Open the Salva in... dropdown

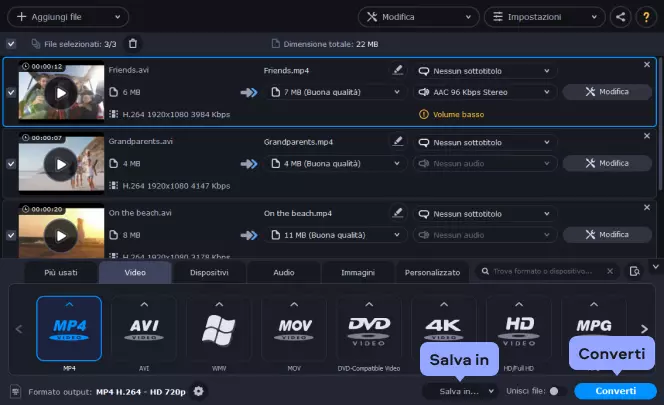tap(460, 391)
